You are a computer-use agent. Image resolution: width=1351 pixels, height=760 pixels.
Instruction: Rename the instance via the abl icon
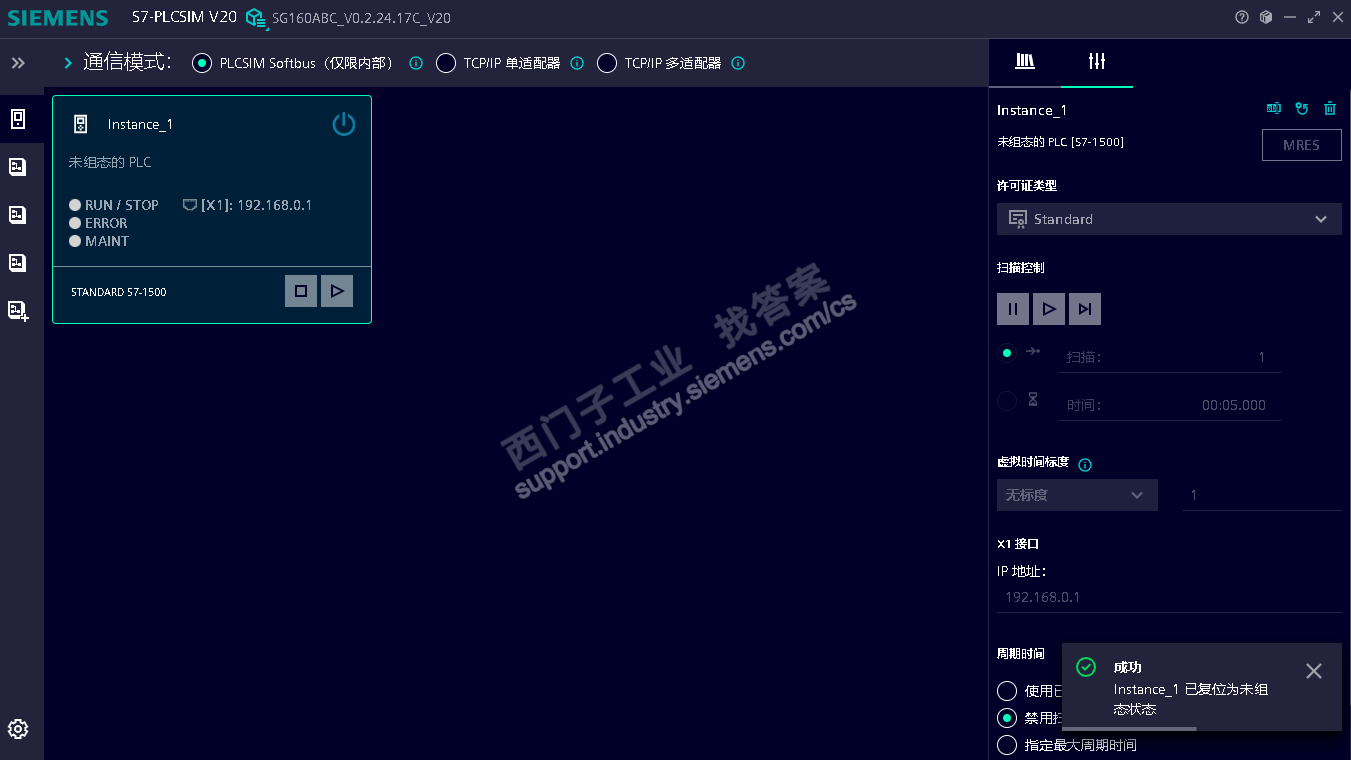(1274, 109)
